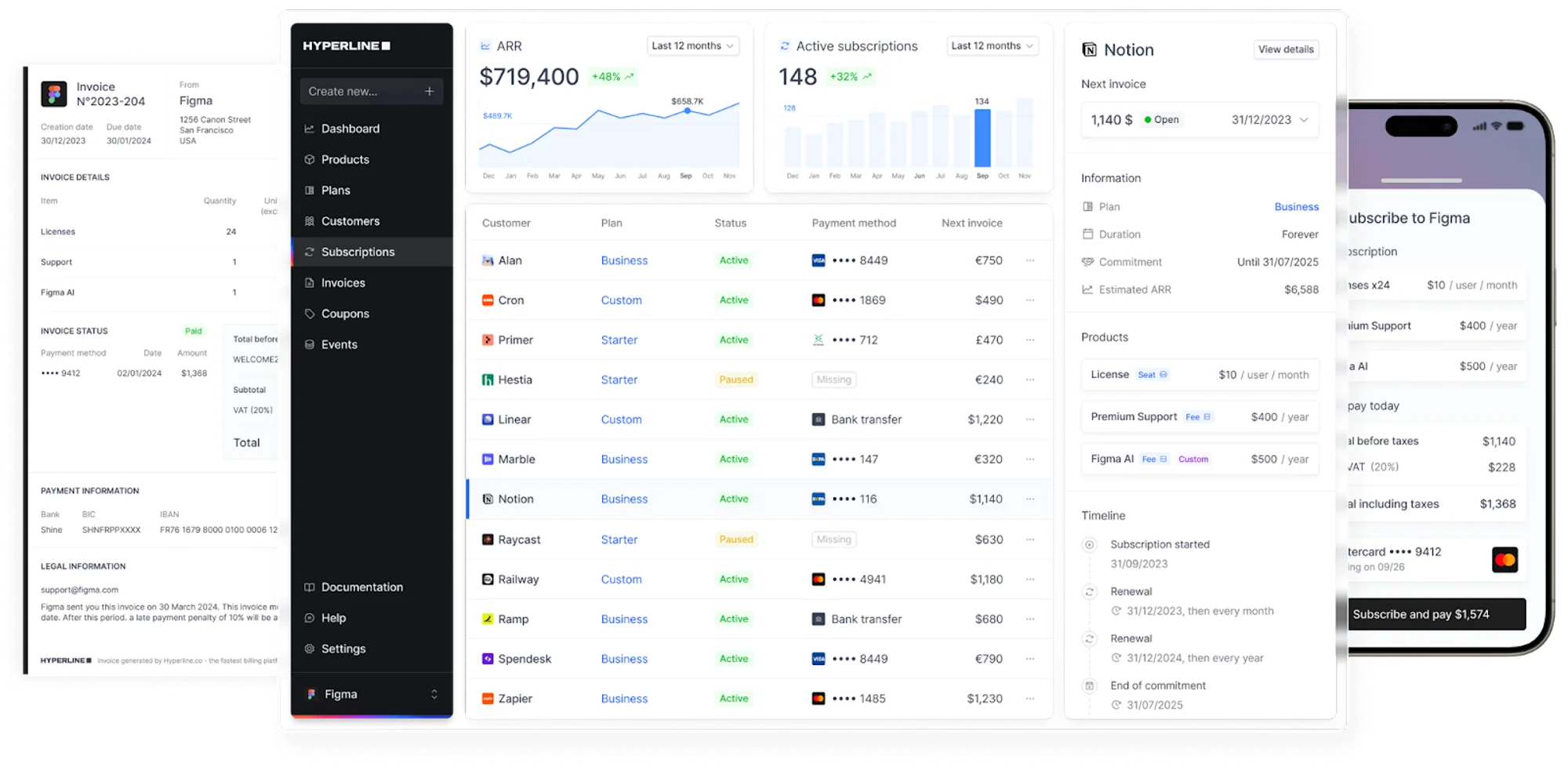Image resolution: width=1568 pixels, height=767 pixels.
Task: Click the plus icon beside Create new
Action: point(430,91)
